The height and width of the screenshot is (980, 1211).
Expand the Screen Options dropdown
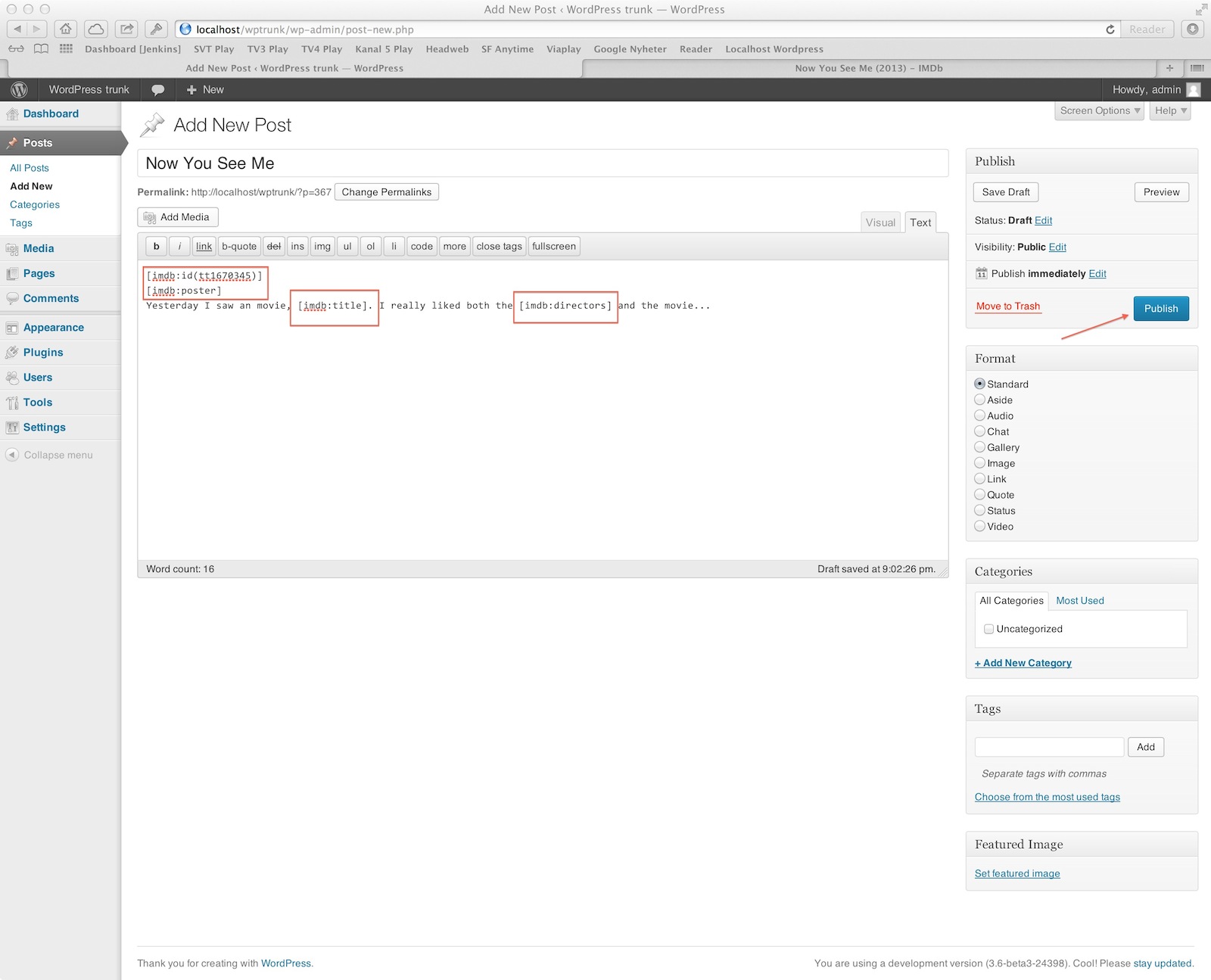tap(1099, 110)
